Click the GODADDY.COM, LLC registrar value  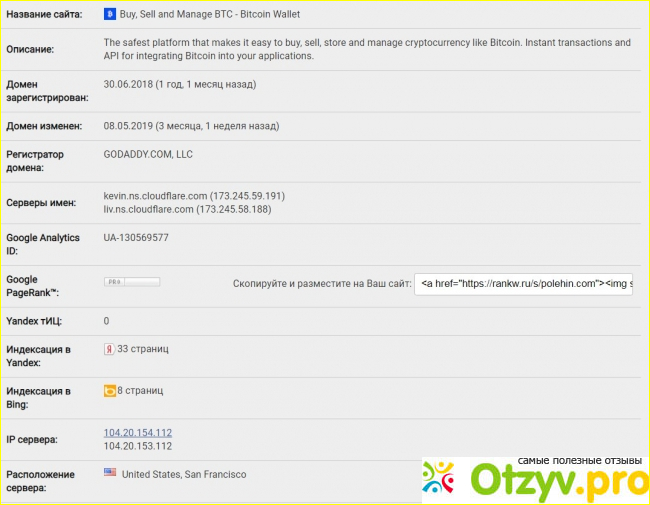[148, 155]
